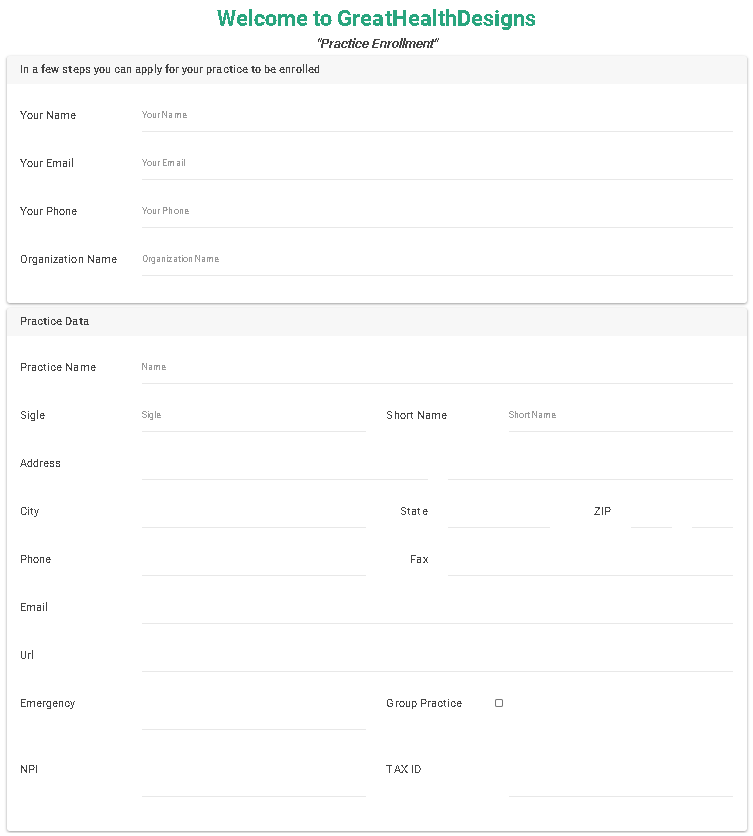Focus the Your Email text field
The image size is (753, 836).
point(437,164)
